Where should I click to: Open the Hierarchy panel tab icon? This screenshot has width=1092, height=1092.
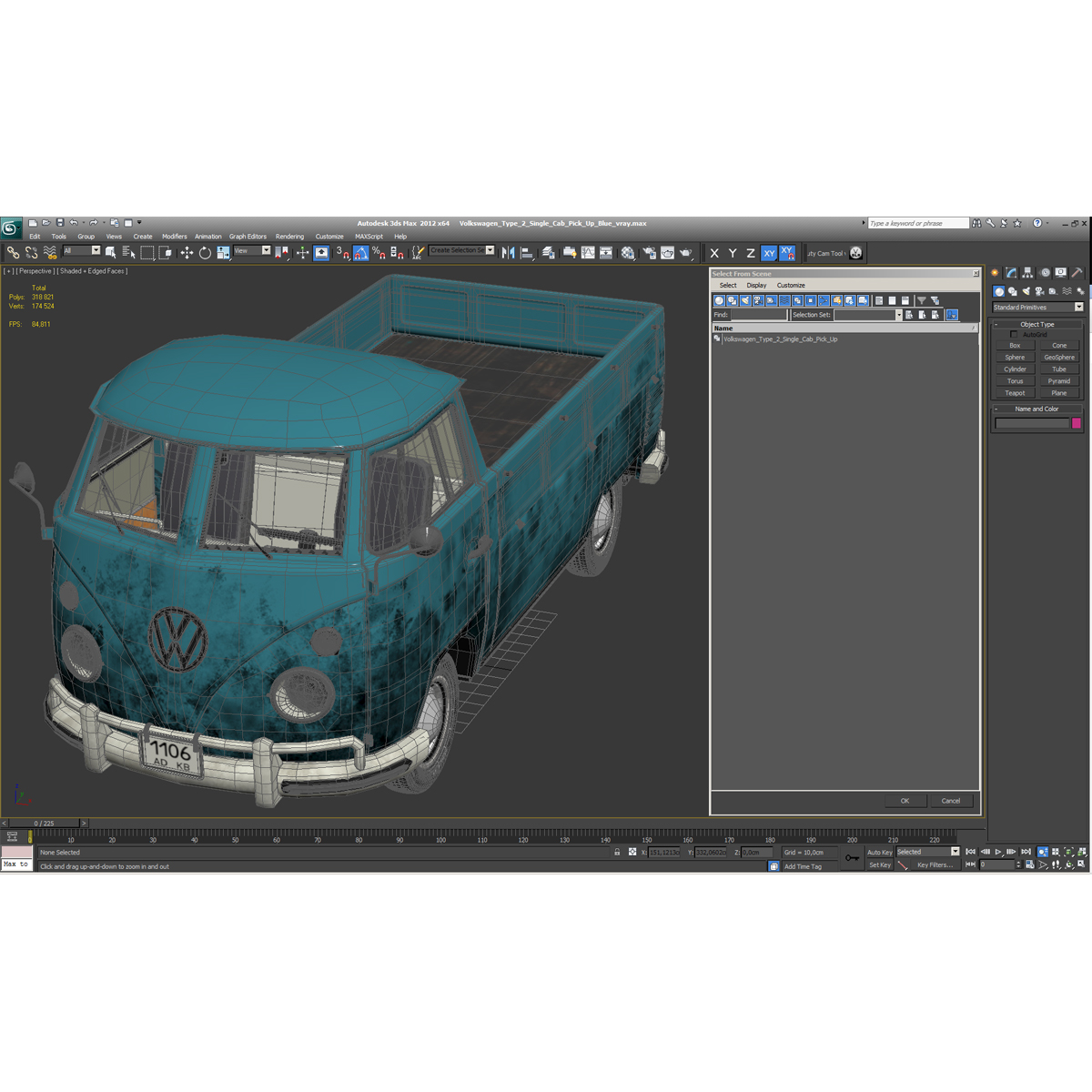[x=1027, y=272]
